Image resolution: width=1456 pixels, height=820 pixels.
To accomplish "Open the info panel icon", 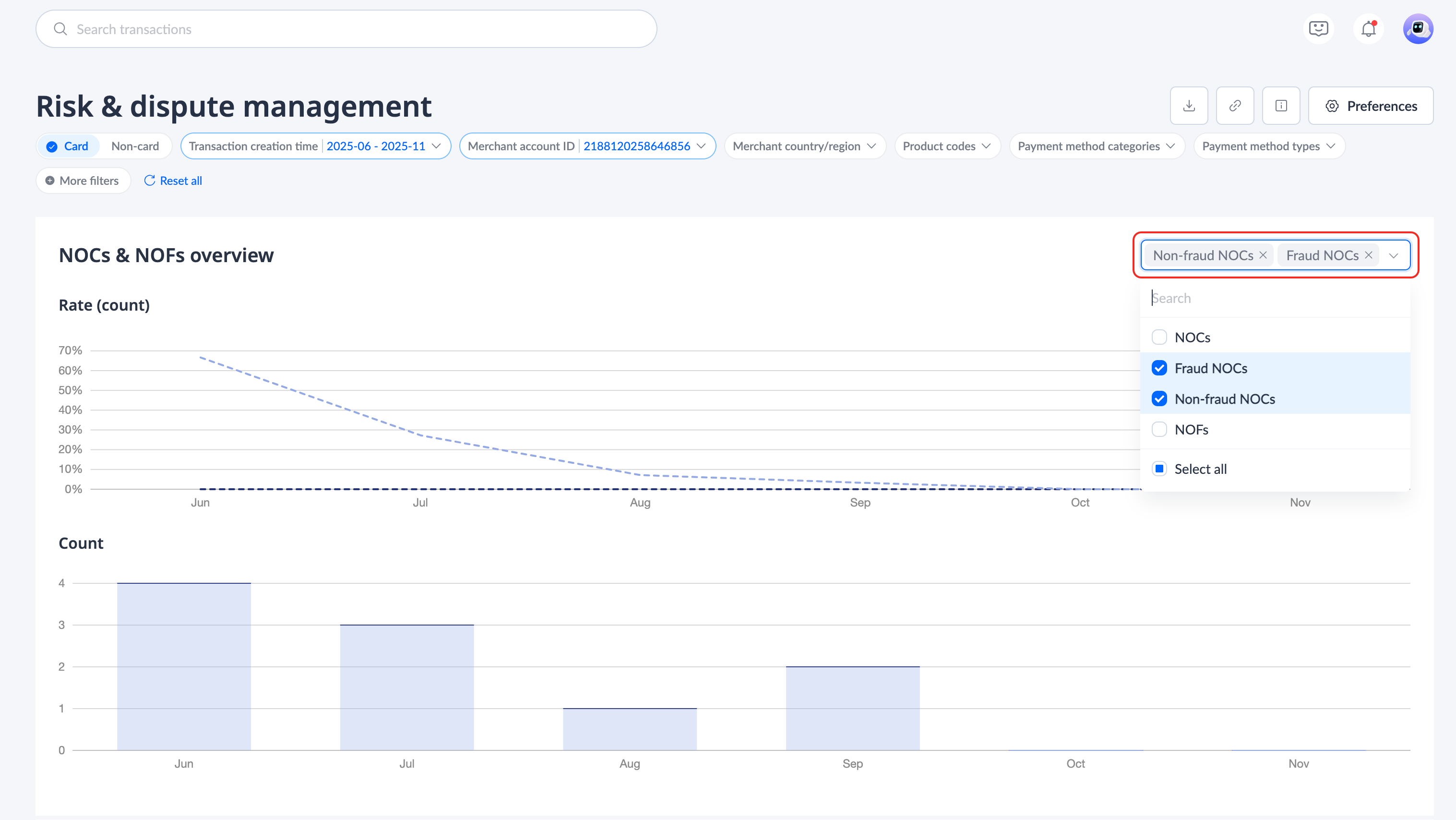I will [x=1281, y=106].
